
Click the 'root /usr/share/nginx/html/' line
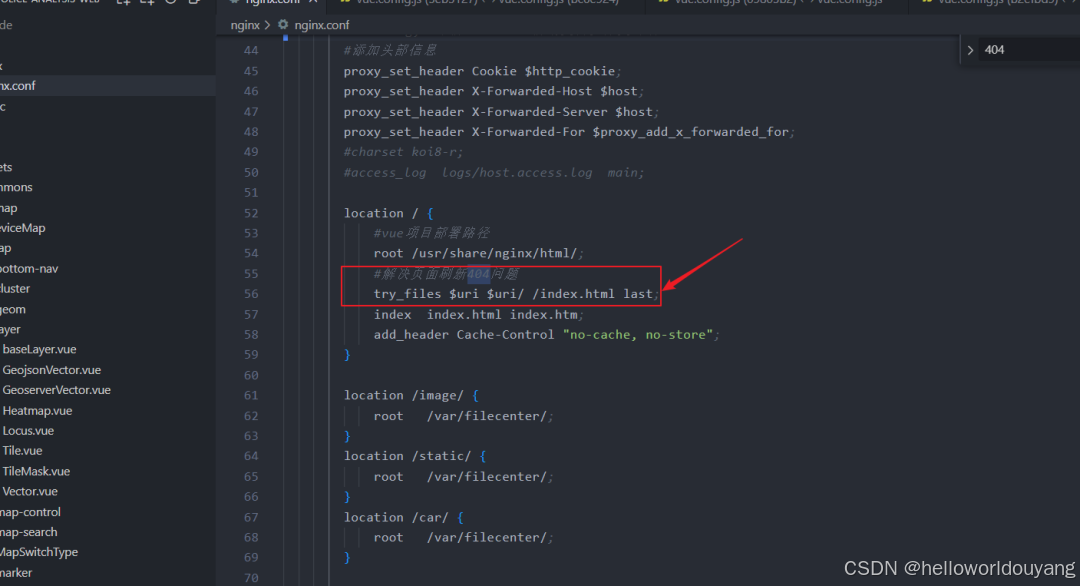tap(479, 253)
